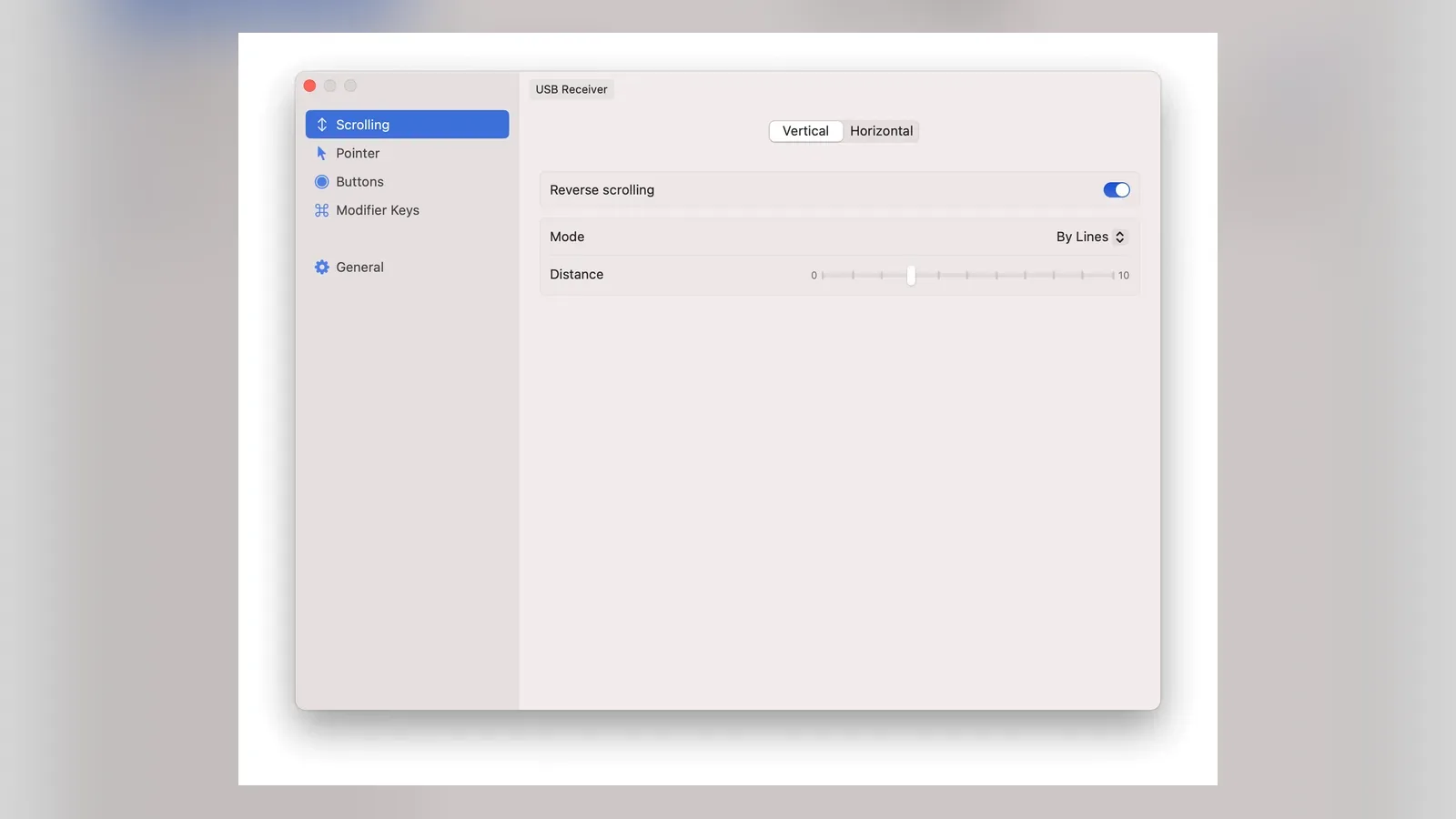Click the Reverse scrolling label

pos(602,190)
